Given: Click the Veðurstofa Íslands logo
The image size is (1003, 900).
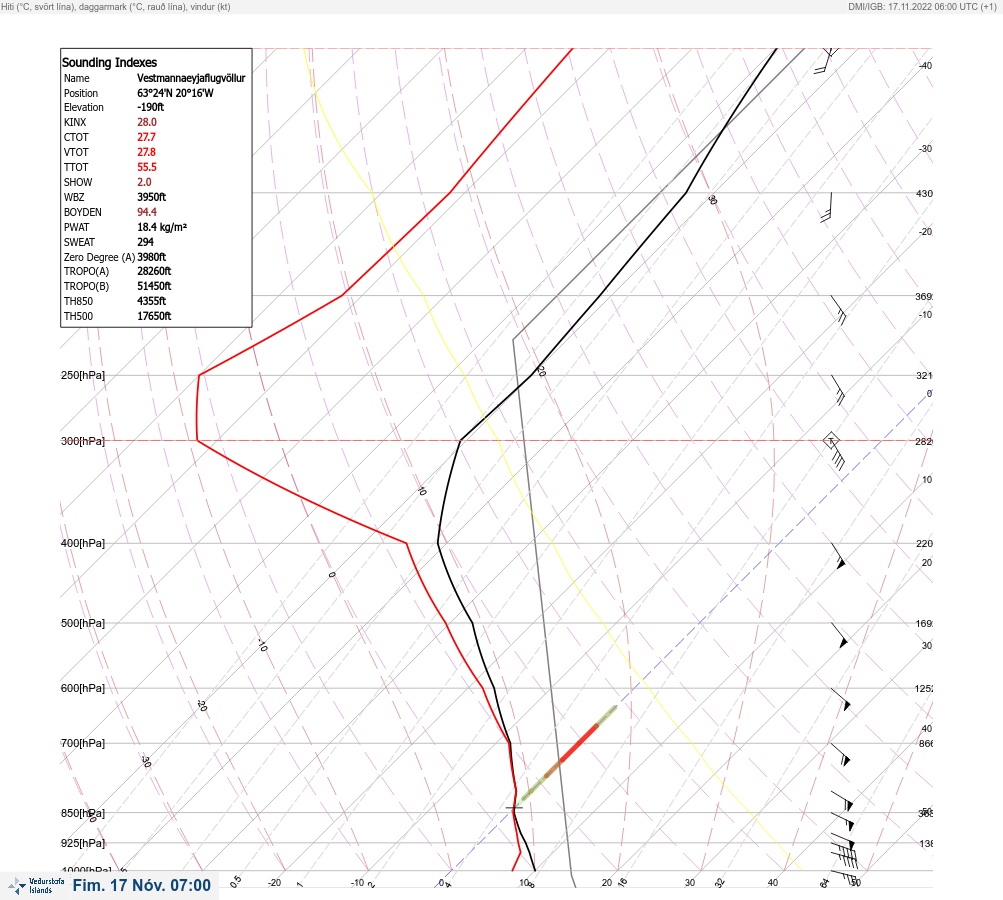Looking at the screenshot, I should click(x=36, y=886).
